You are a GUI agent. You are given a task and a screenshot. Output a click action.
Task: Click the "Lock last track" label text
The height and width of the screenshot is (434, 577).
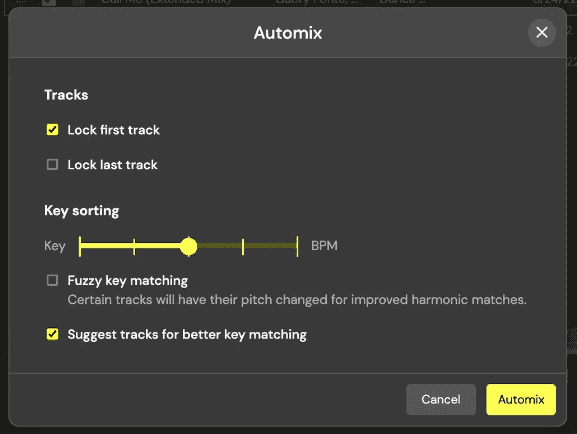(x=112, y=165)
